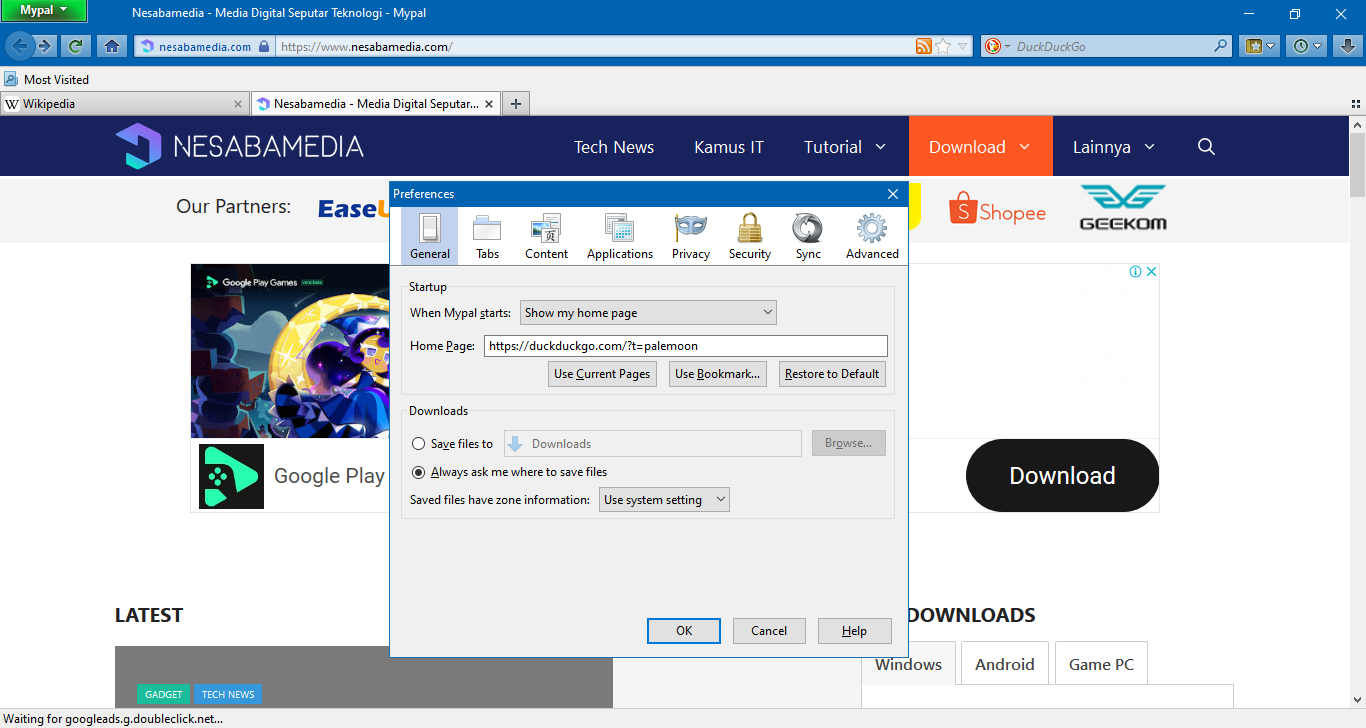Screen dimensions: 1366x728
Task: Click the Nesabamedia logo on the website
Action: [239, 147]
